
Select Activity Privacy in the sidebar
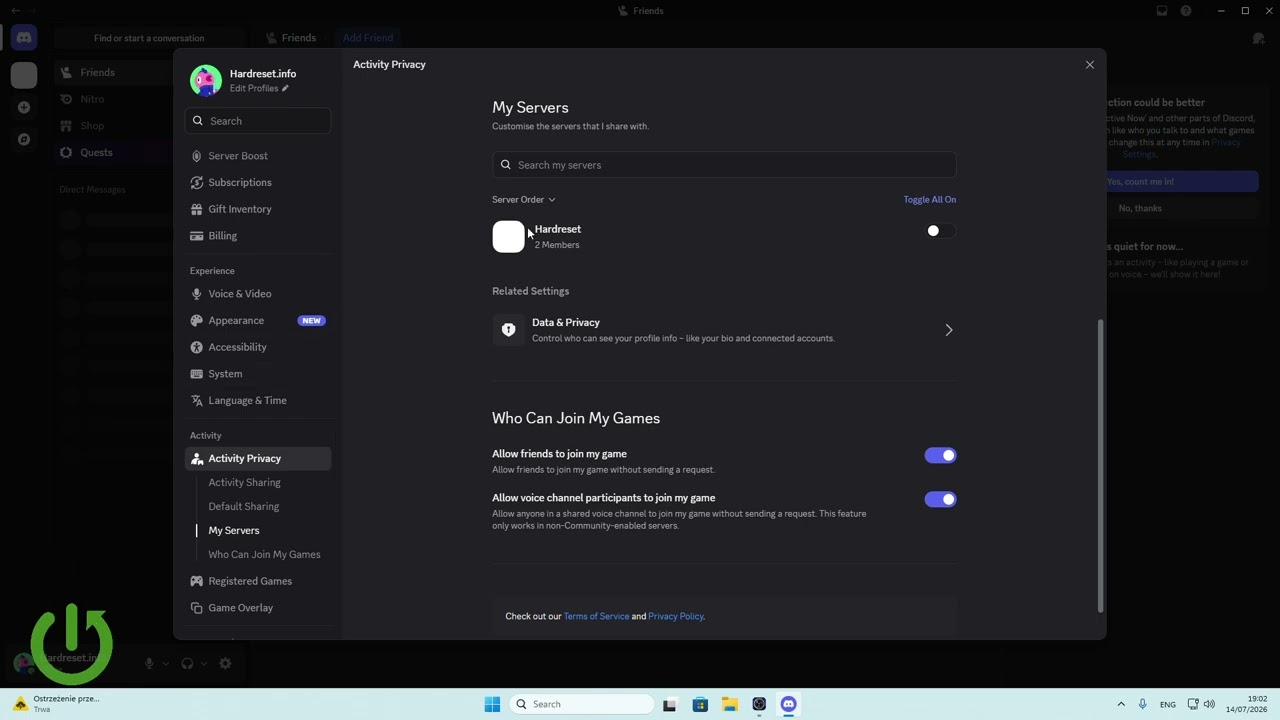pos(258,458)
